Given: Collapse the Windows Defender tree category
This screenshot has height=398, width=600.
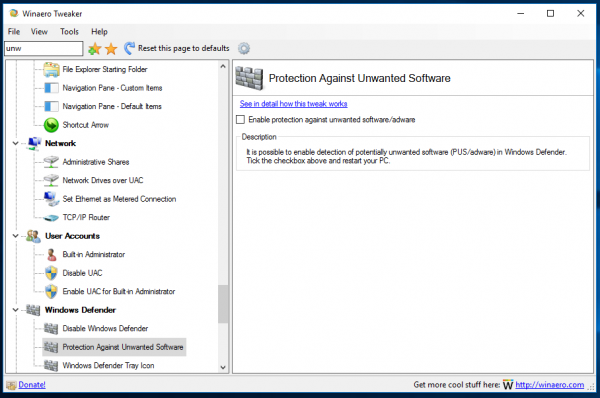Looking at the screenshot, I should point(15,310).
